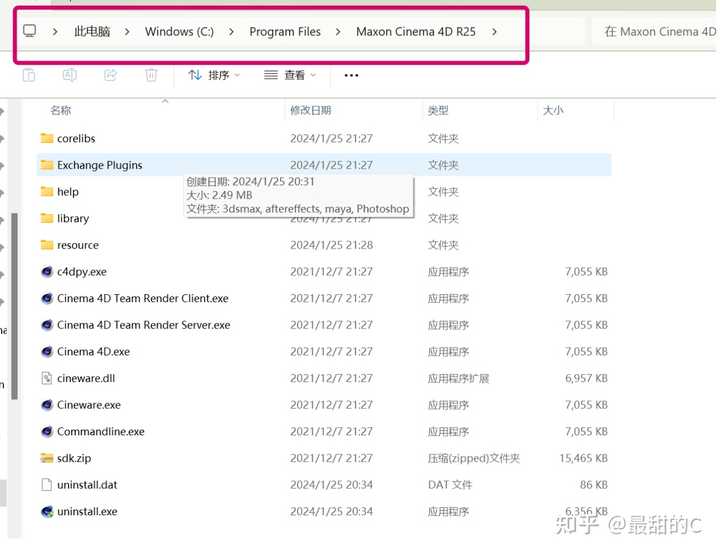
Task: Click the 压缩(zipped)文件夹 type cell
Action: (x=473, y=458)
